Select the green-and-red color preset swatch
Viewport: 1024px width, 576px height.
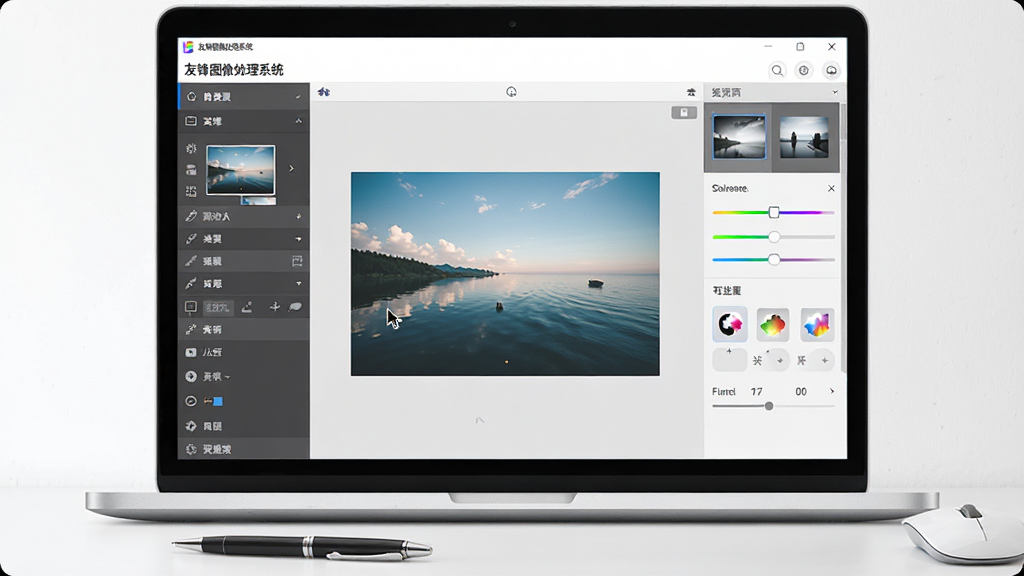click(773, 325)
